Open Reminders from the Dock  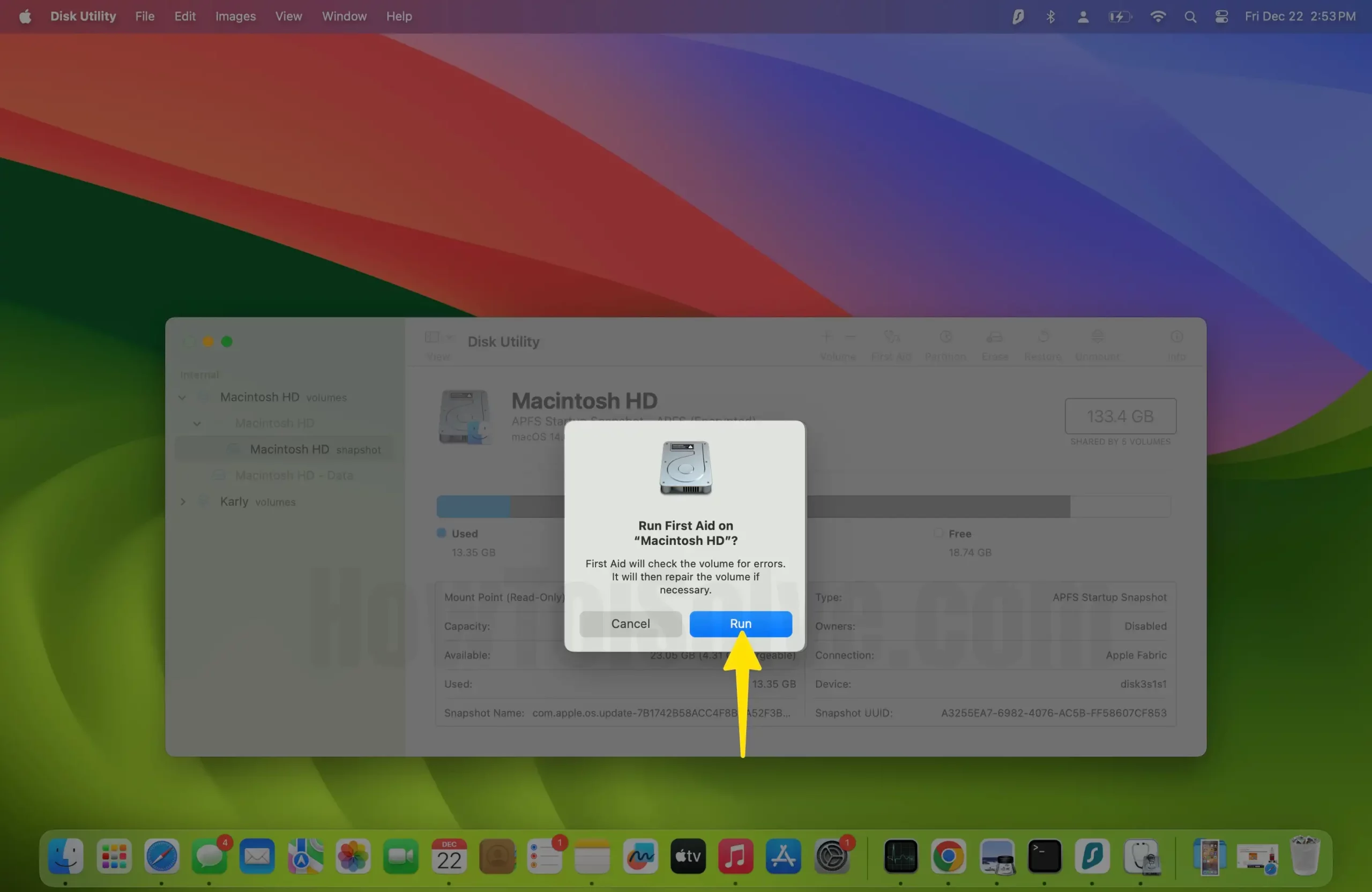click(x=544, y=856)
